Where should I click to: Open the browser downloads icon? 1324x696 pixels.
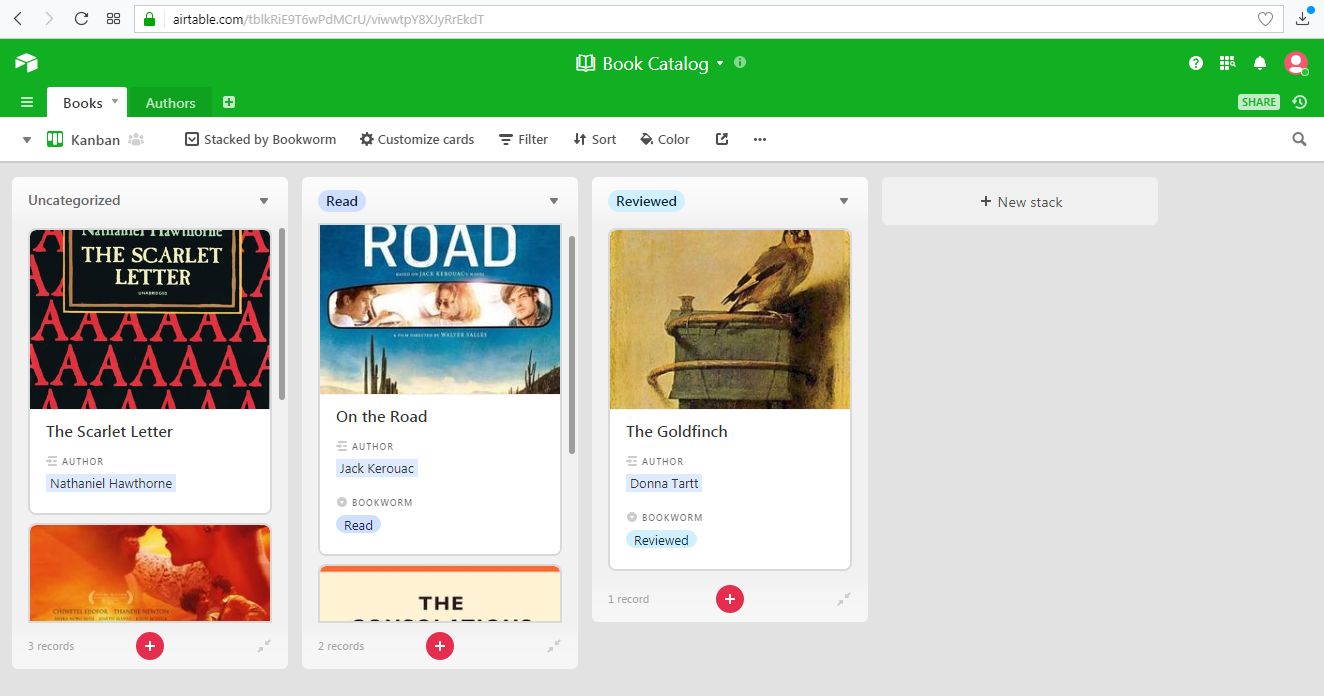point(1303,18)
